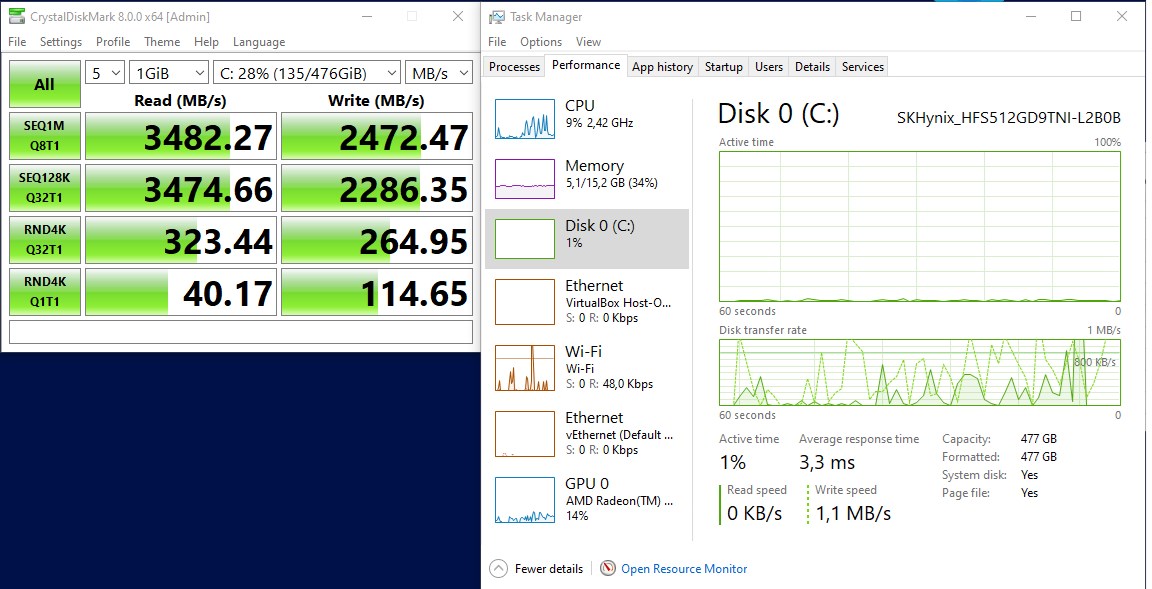Click the Resource Monitor gauge icon
Screen dimensions: 1152x589
[x=608, y=569]
